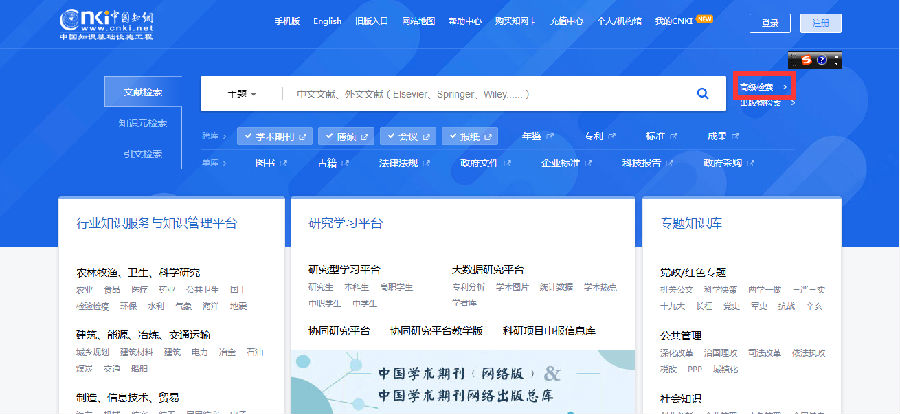Open 旧版入口 in top navigation

point(371,21)
